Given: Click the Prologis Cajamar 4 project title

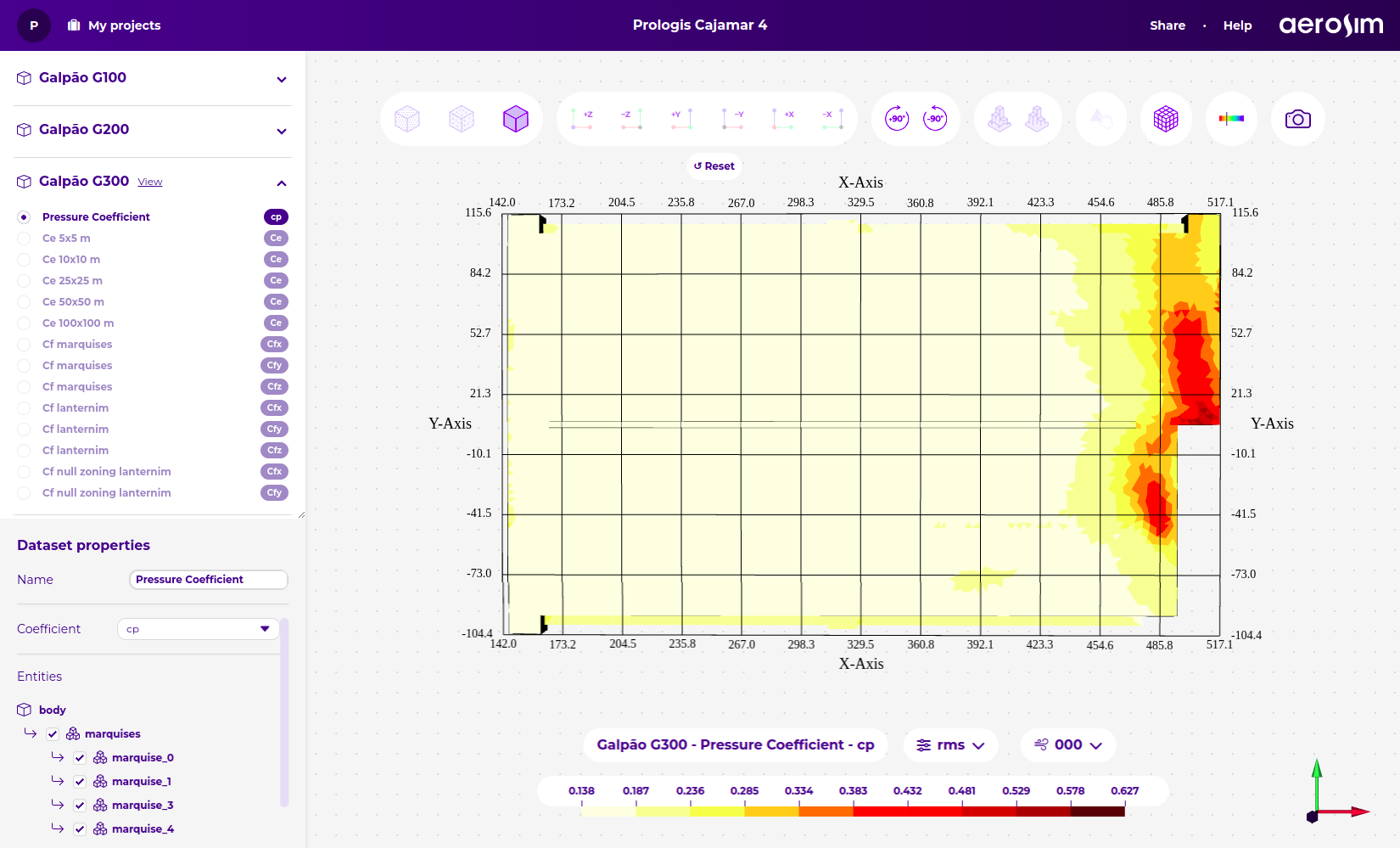Looking at the screenshot, I should [x=700, y=25].
